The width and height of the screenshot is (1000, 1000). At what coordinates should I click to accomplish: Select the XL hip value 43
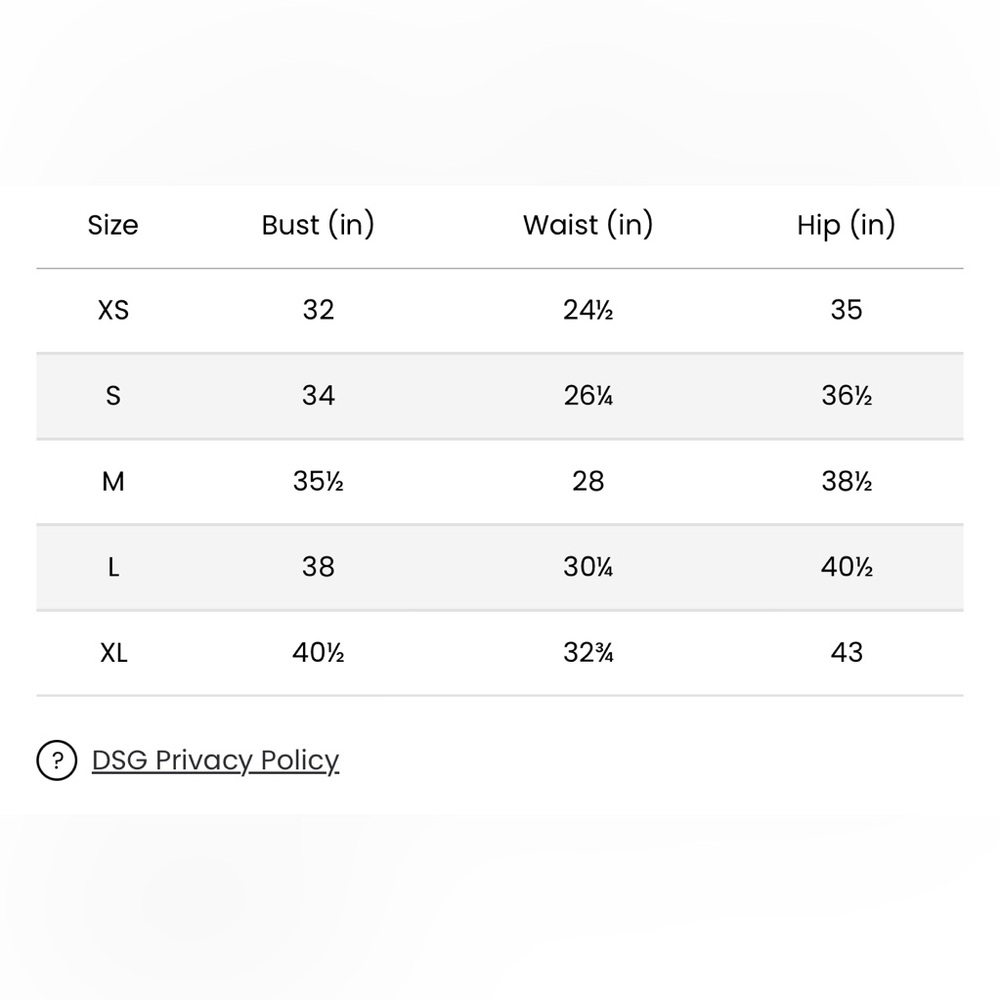pyautogui.click(x=846, y=653)
